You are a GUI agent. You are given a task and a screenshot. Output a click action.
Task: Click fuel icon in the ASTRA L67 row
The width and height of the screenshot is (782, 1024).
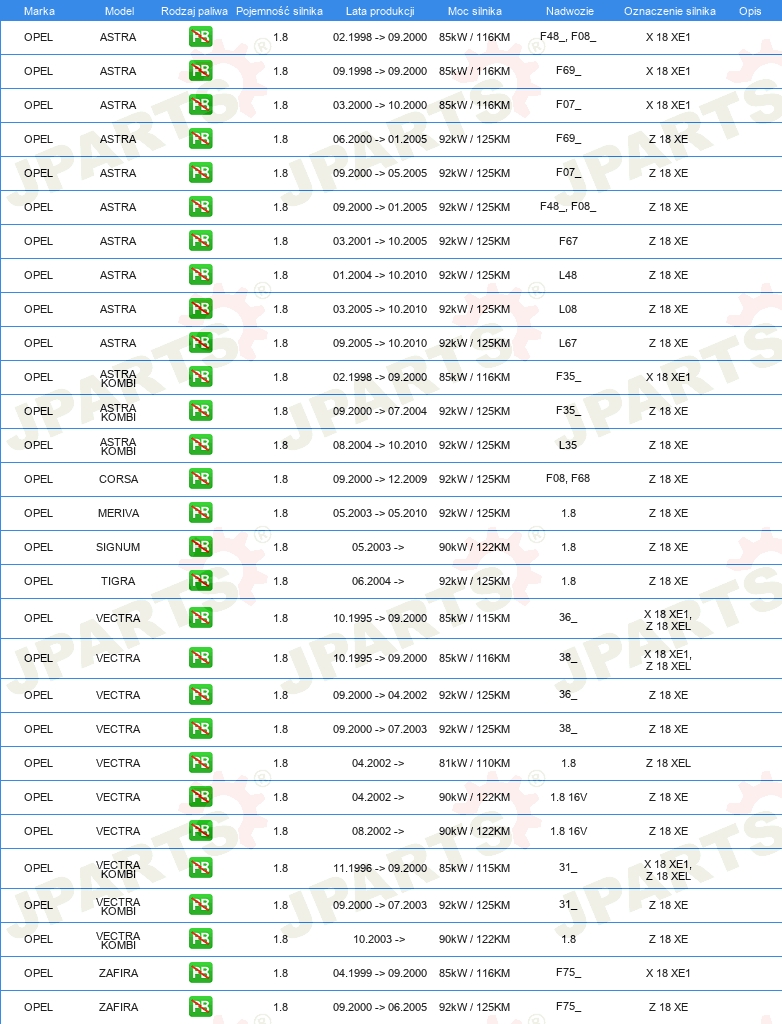click(201, 343)
